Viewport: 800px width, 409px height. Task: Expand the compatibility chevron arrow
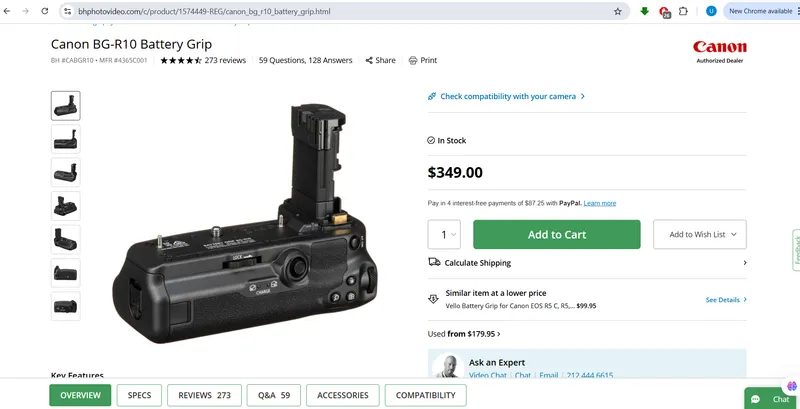point(583,96)
